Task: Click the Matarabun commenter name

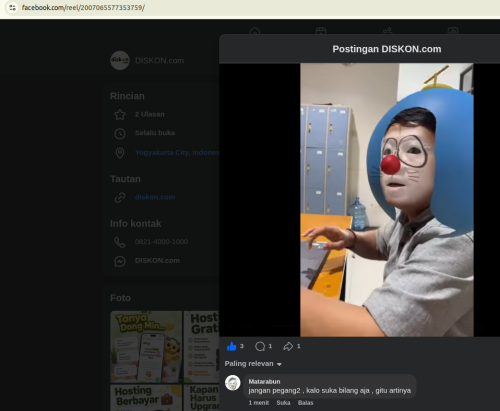Action: [x=264, y=381]
